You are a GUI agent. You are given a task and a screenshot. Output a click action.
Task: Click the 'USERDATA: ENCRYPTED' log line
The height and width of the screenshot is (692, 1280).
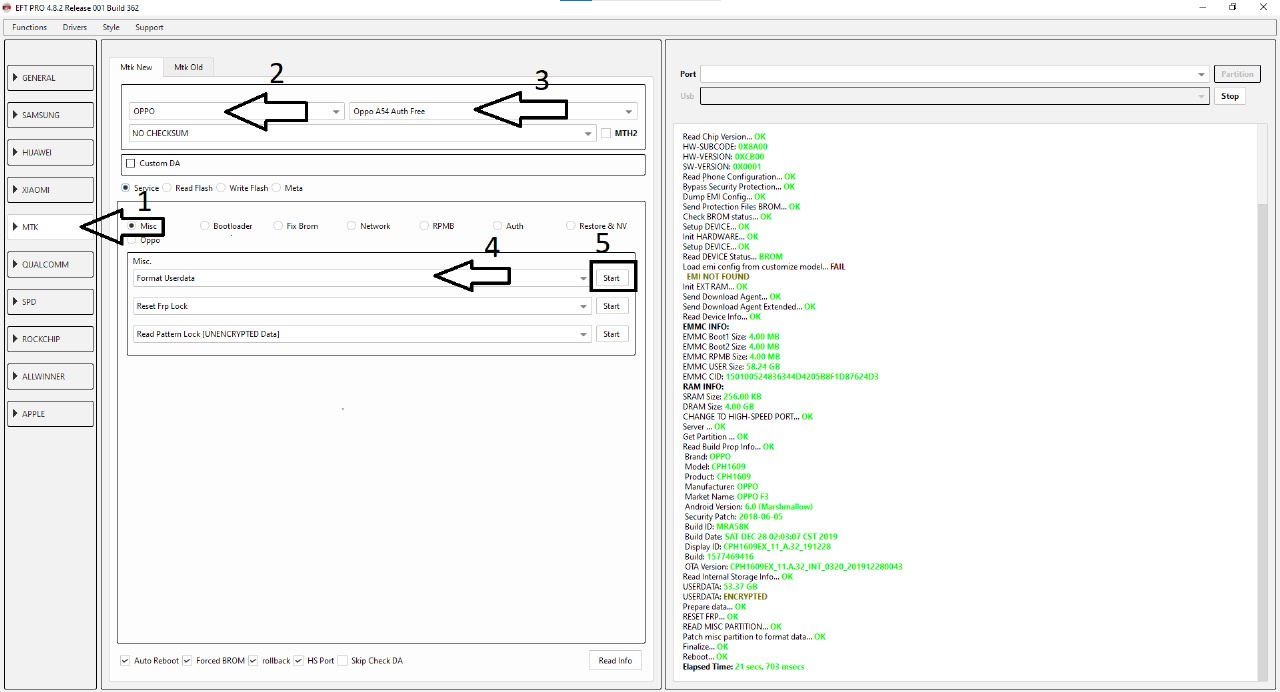[725, 597]
